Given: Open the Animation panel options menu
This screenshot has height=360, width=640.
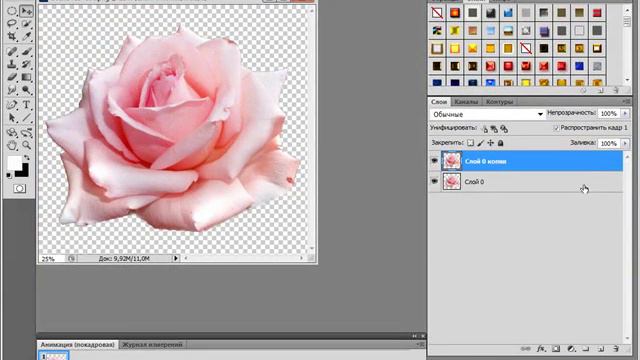Looking at the screenshot, I should 420,344.
